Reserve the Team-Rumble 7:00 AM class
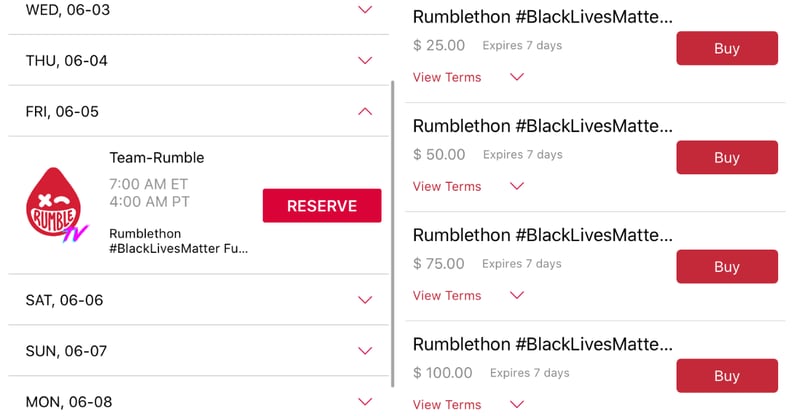Screen dimensions: 792x416 [x=322, y=205]
